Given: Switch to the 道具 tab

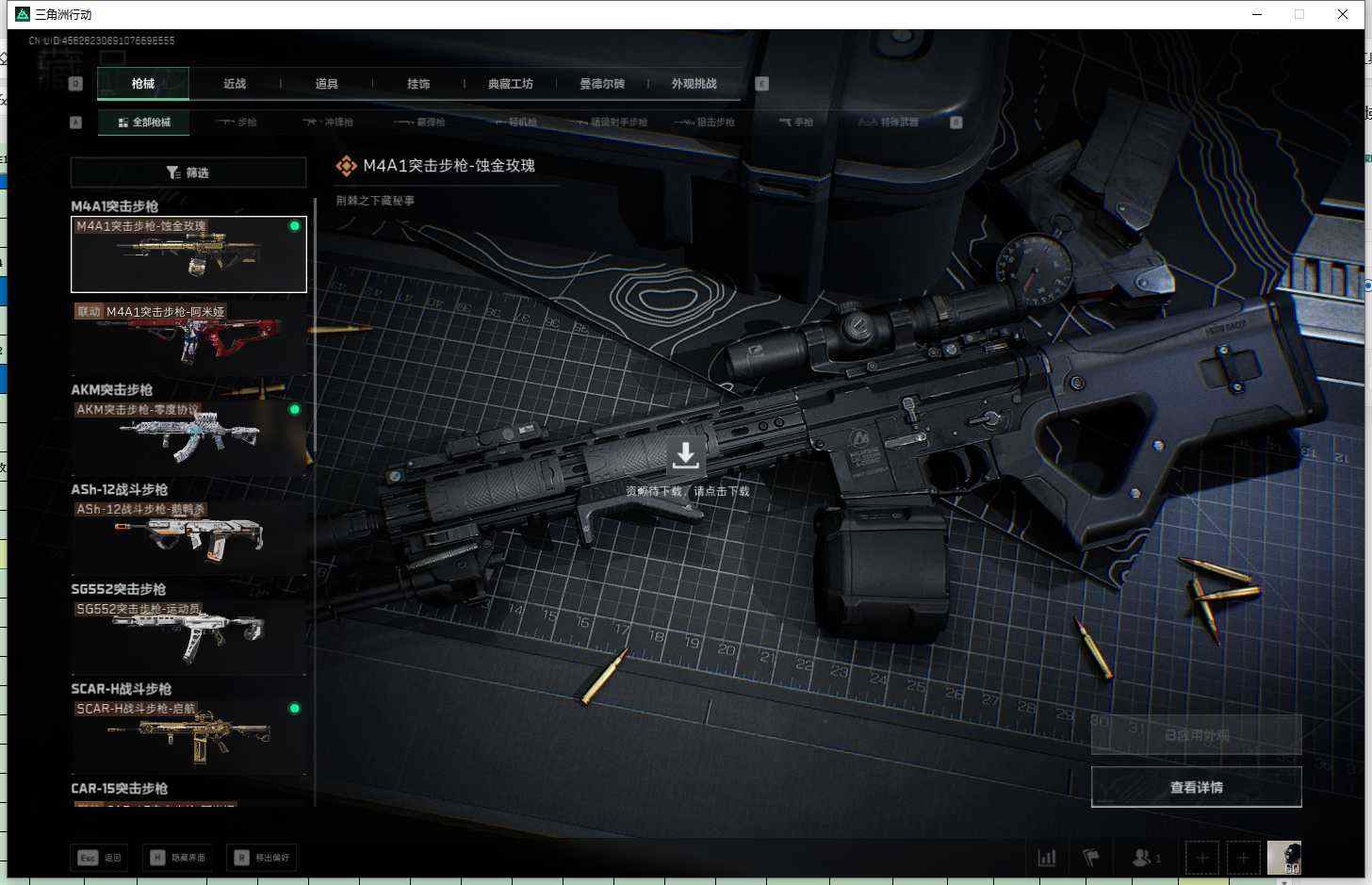Looking at the screenshot, I should coord(327,84).
